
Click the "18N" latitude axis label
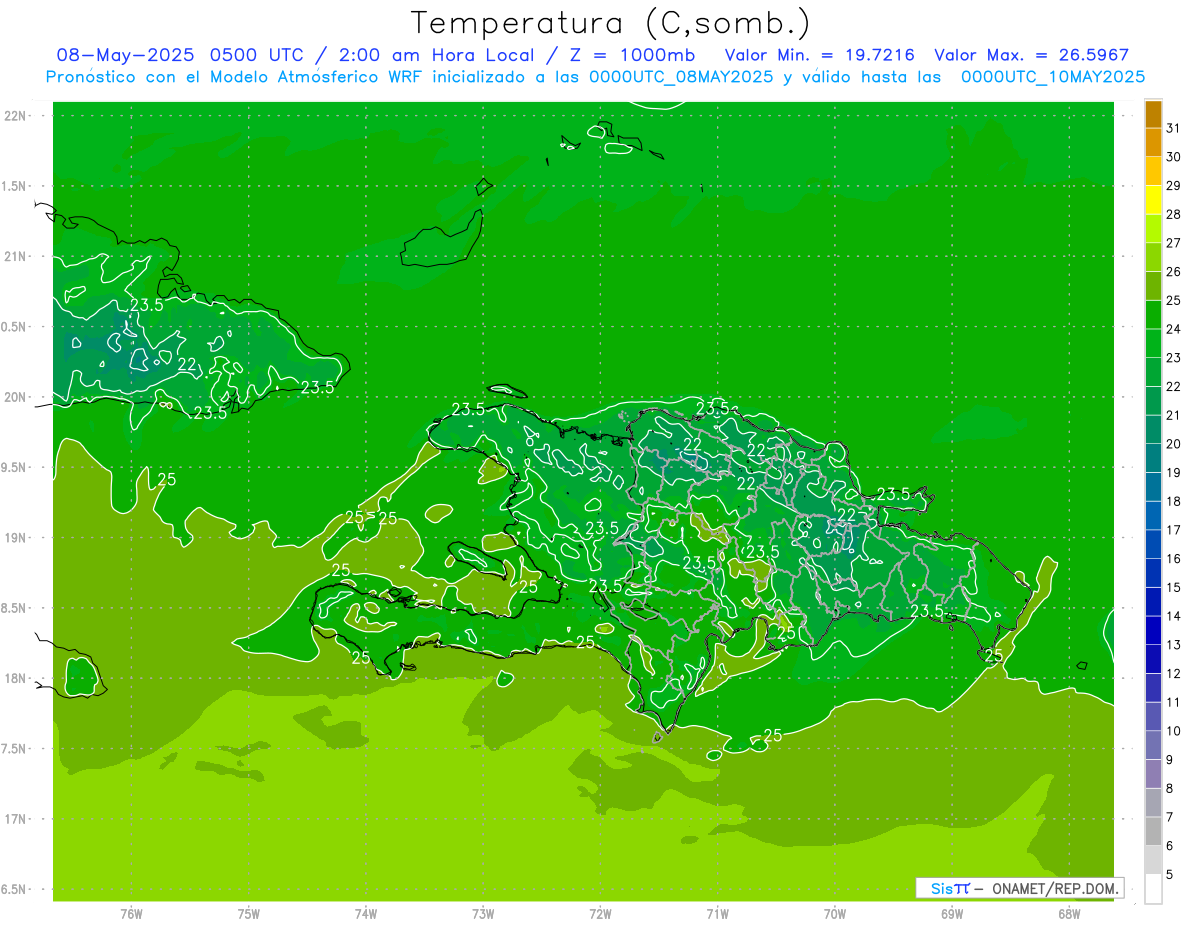[x=17, y=678]
